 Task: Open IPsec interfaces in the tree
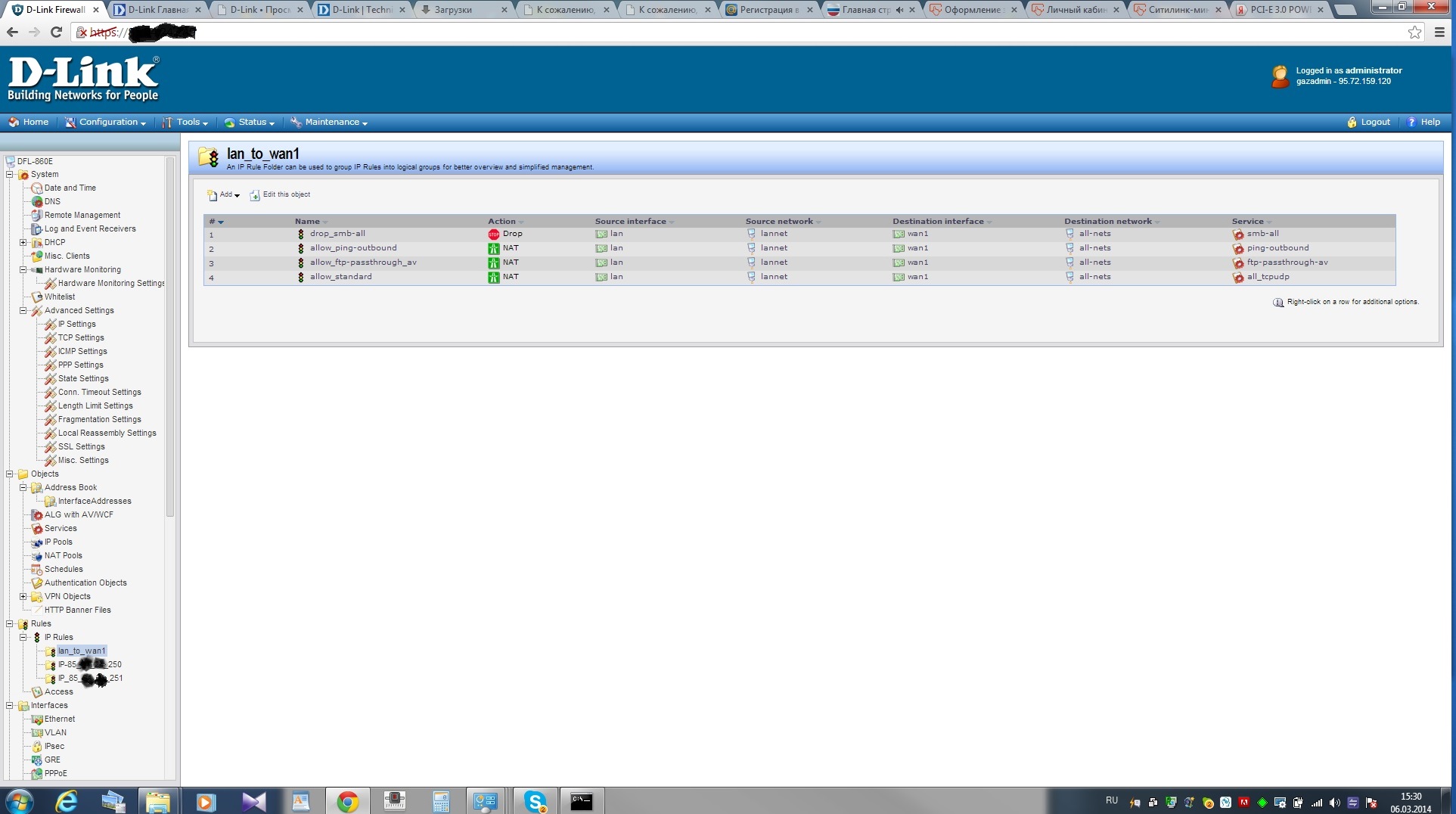click(54, 747)
